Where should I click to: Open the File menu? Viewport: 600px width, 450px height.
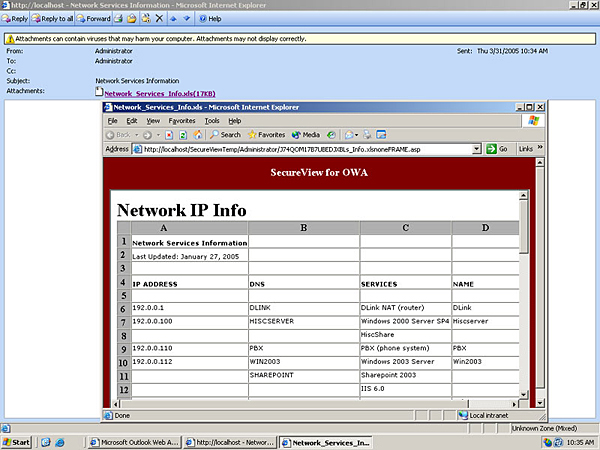coord(113,120)
